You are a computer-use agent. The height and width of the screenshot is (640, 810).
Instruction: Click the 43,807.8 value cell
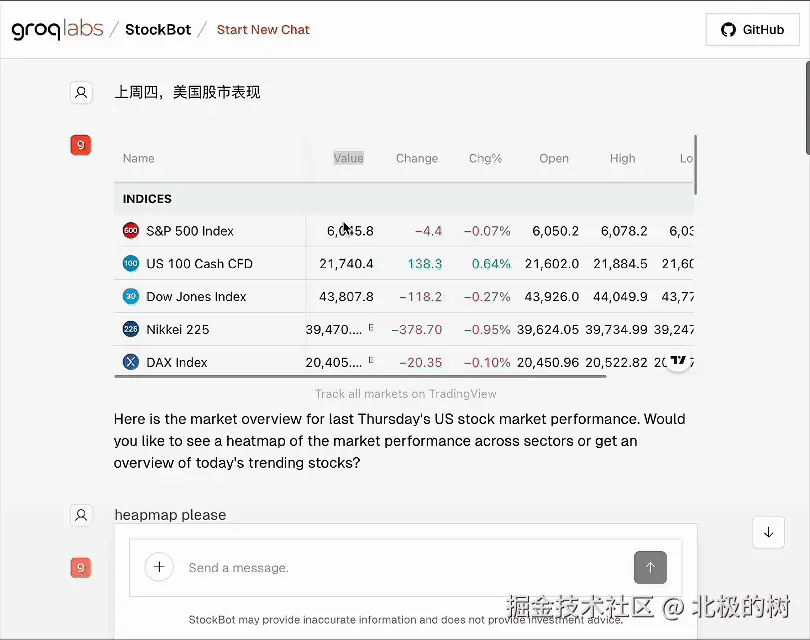[346, 296]
